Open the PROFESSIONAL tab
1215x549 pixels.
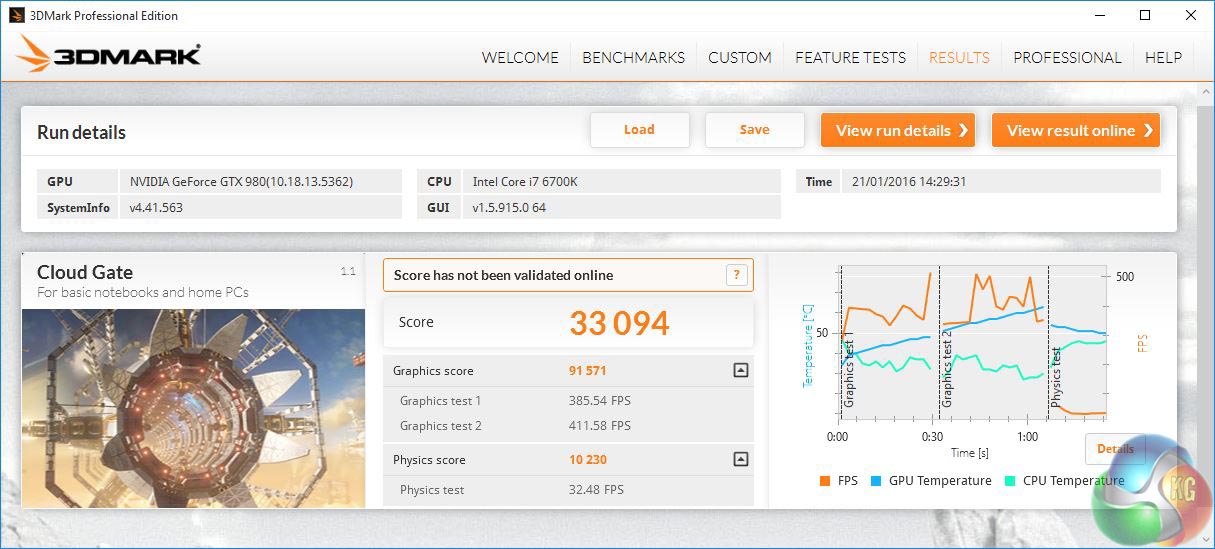tap(1067, 58)
